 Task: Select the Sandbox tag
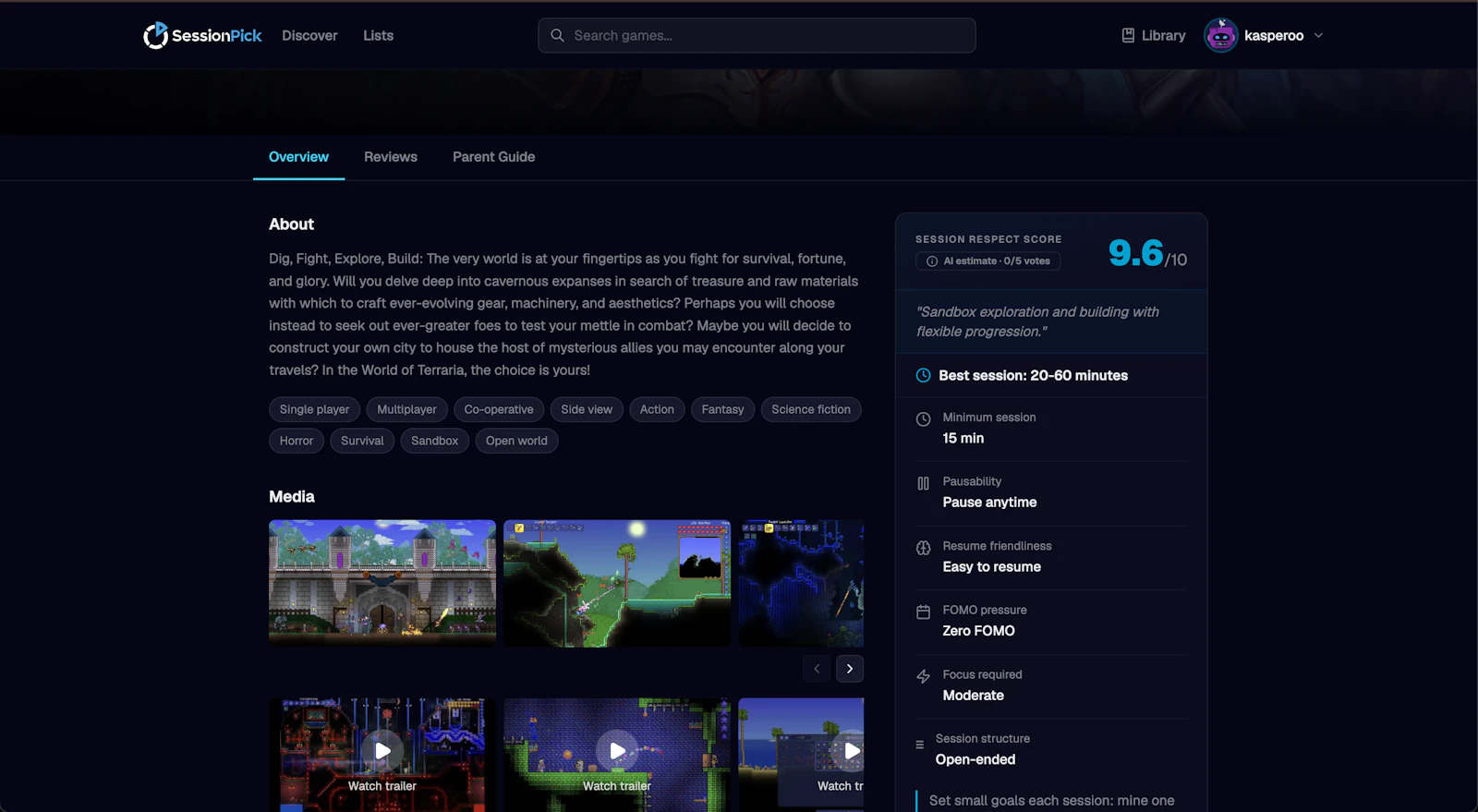[434, 441]
